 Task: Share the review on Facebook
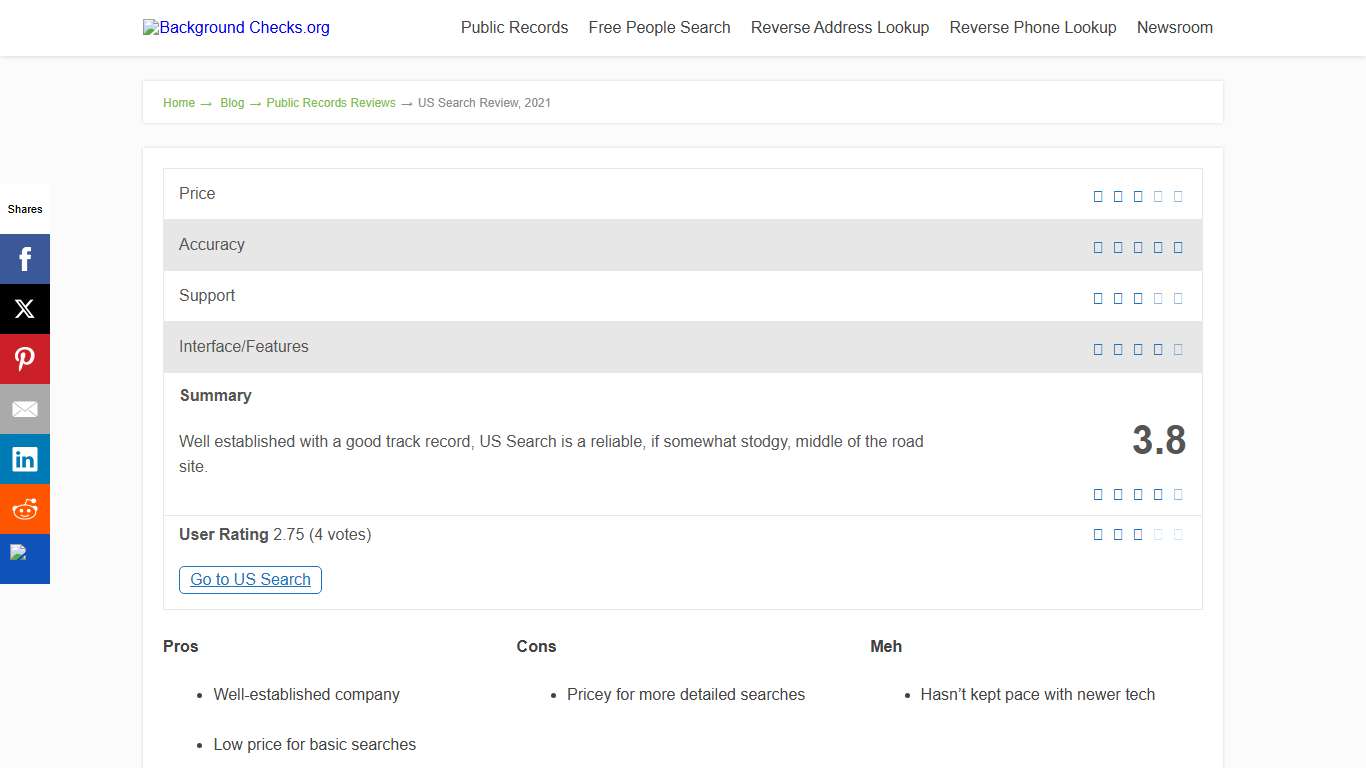coord(25,259)
